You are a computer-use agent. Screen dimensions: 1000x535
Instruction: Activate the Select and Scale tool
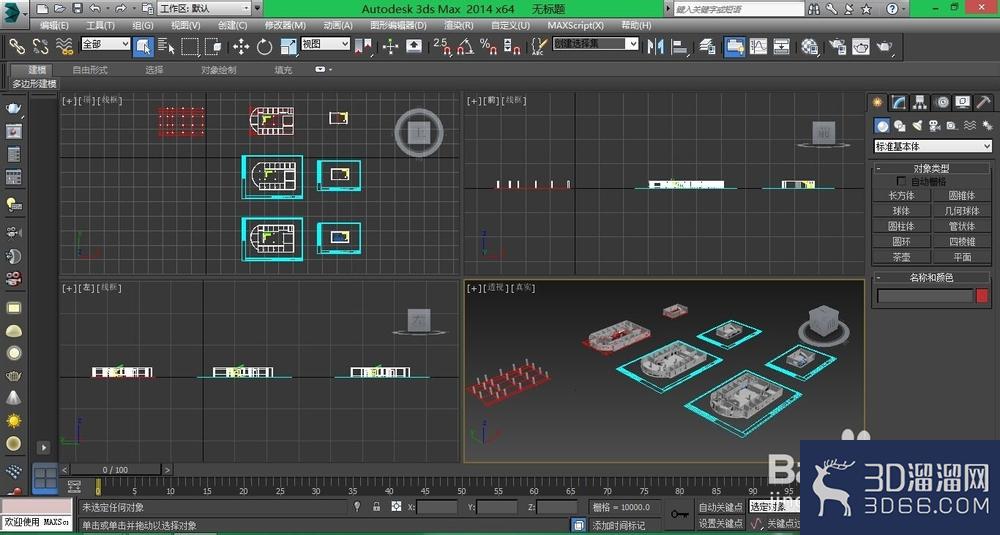pyautogui.click(x=288, y=46)
